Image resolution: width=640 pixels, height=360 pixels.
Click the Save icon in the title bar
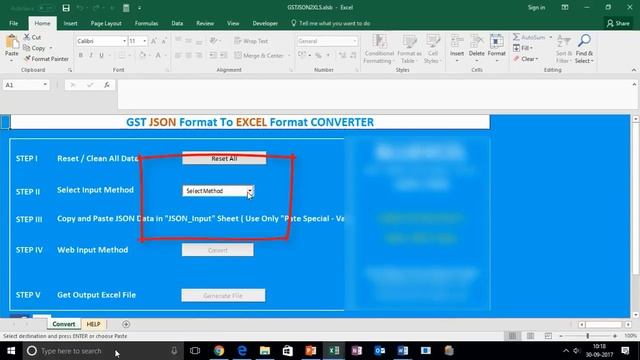(66, 8)
